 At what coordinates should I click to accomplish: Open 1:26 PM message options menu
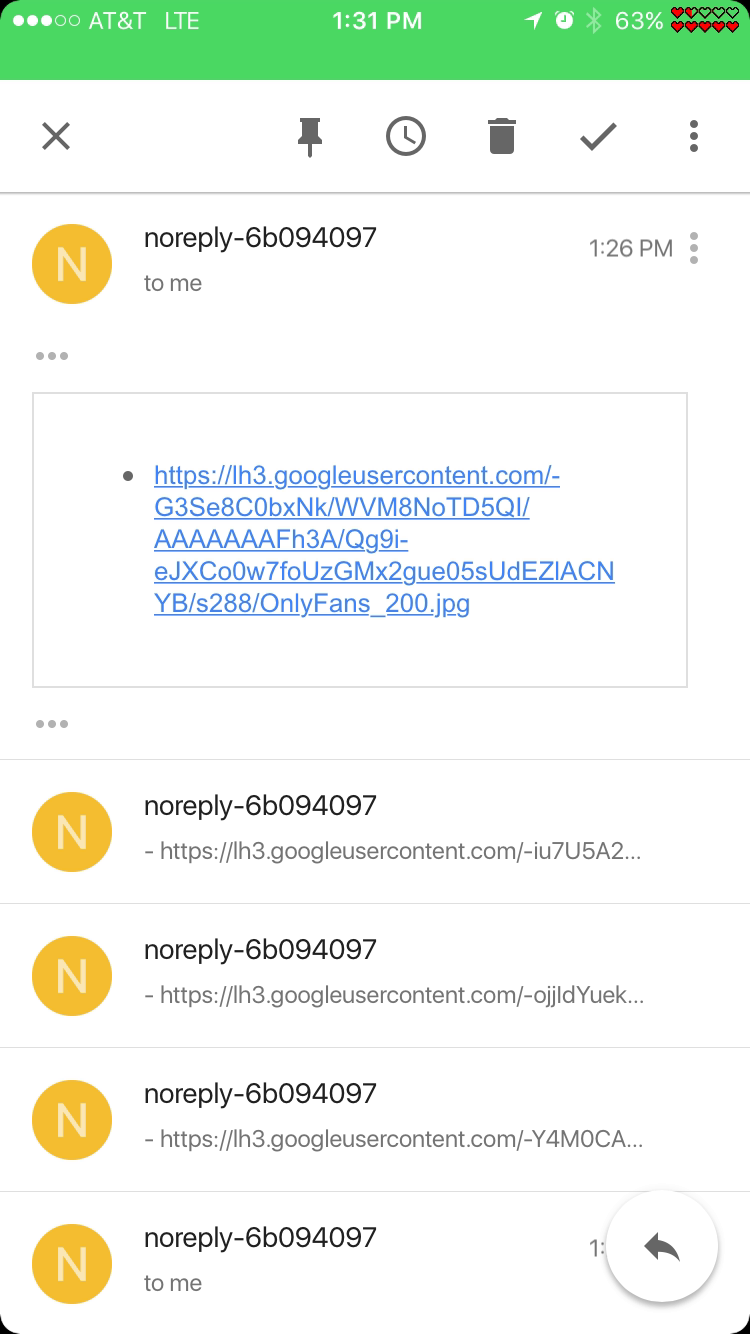point(694,248)
